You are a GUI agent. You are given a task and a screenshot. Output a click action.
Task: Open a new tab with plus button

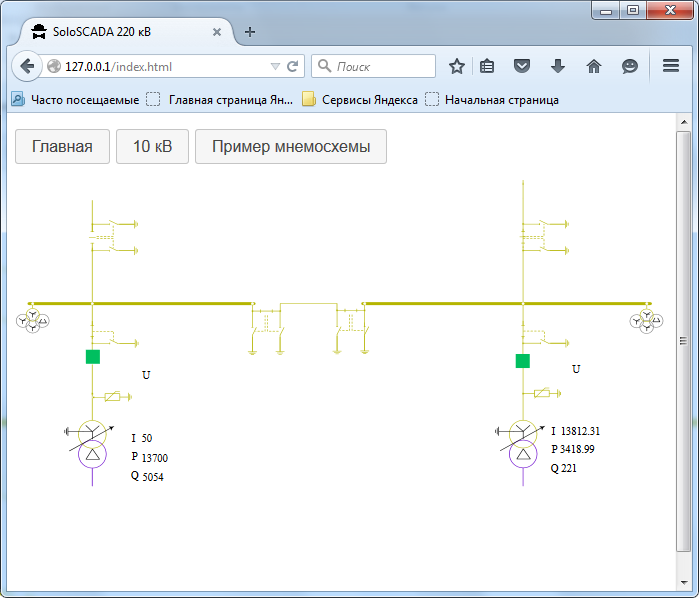coord(250,32)
